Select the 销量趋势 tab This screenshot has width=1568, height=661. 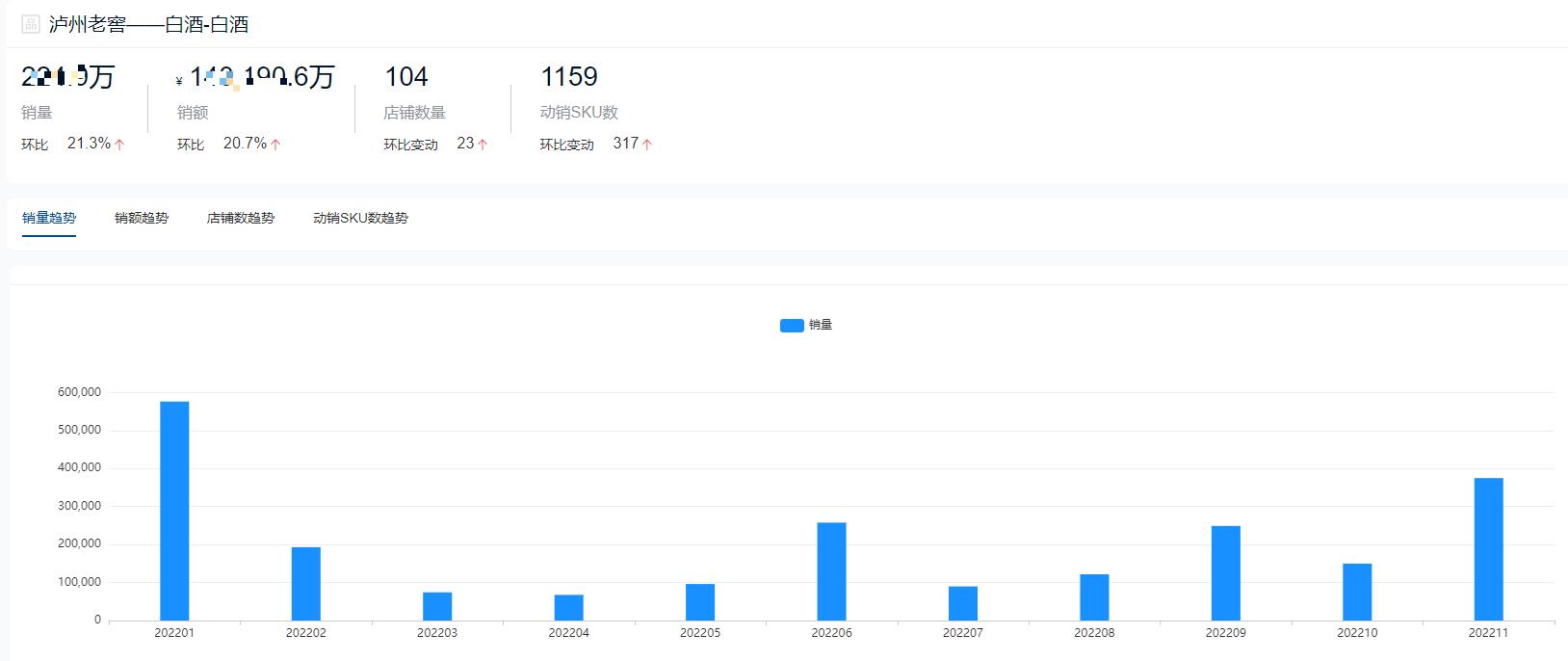click(x=49, y=218)
